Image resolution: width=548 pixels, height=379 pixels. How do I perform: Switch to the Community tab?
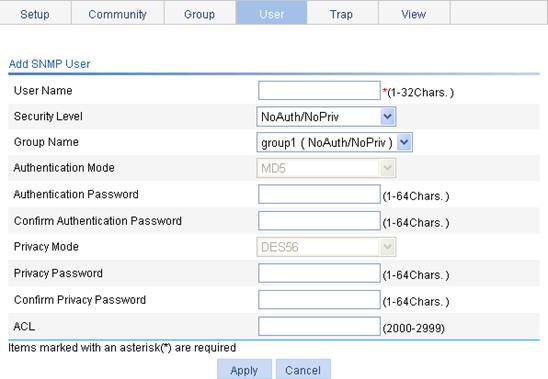(x=117, y=14)
